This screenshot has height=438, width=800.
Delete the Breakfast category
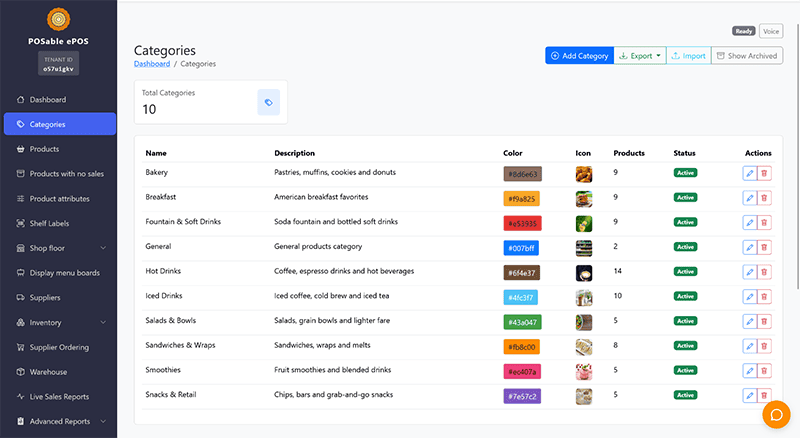click(764, 198)
